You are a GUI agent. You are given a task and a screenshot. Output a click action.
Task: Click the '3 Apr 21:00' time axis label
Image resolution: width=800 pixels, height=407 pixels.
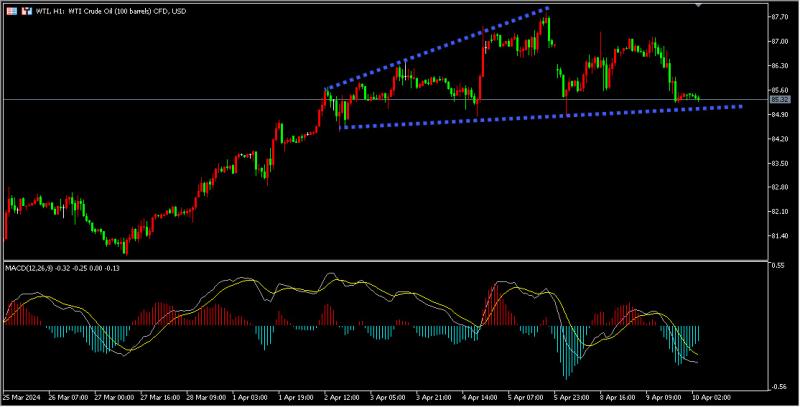433,397
